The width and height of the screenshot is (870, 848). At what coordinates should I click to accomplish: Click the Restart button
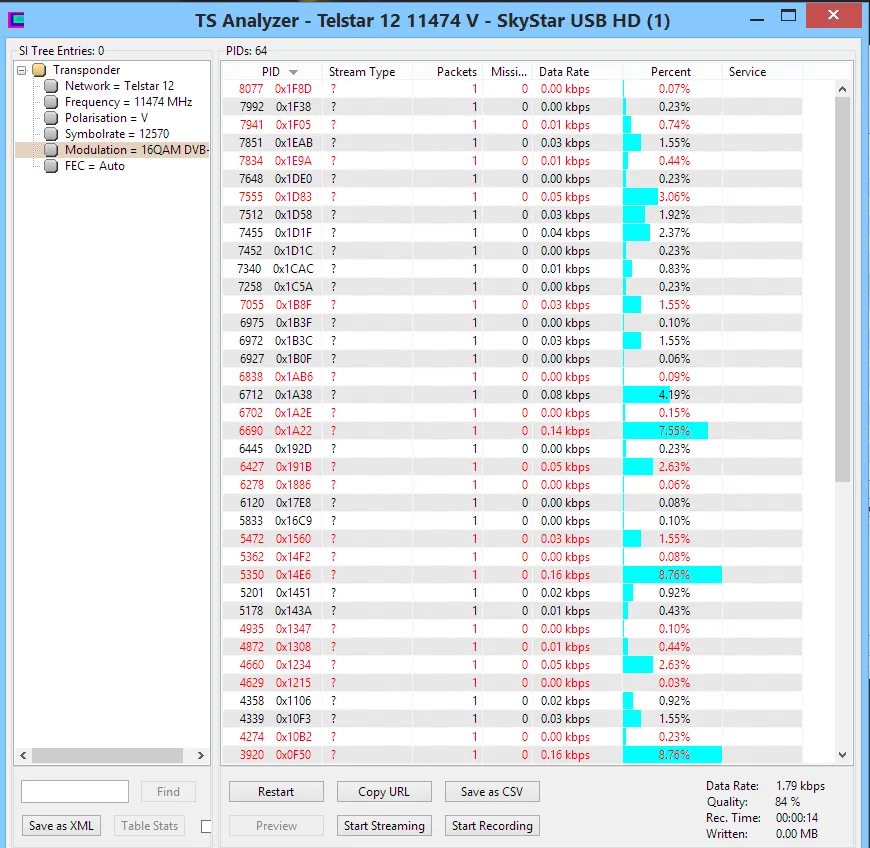[x=276, y=792]
